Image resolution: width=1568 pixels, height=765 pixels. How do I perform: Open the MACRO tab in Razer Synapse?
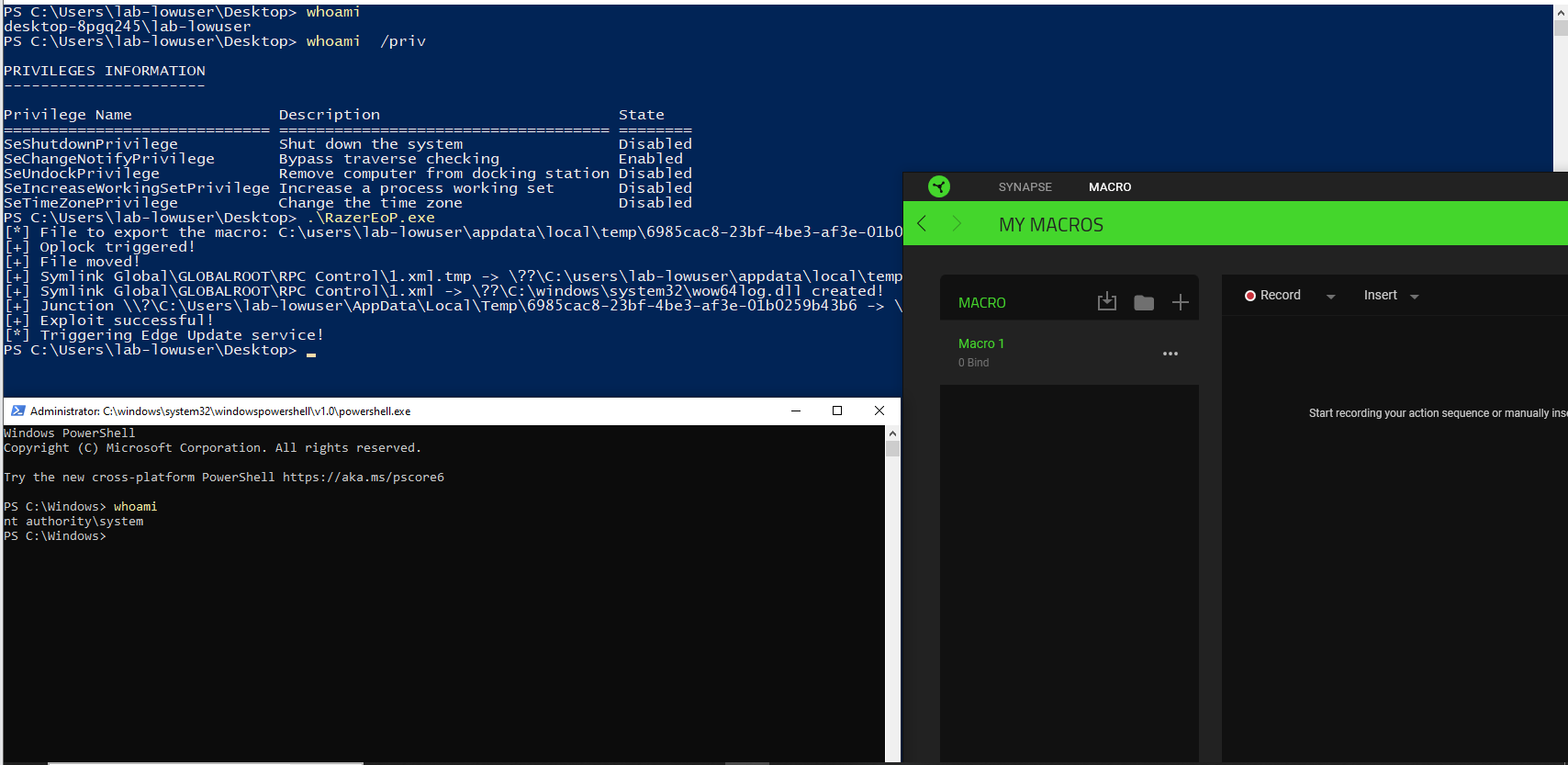[1110, 186]
